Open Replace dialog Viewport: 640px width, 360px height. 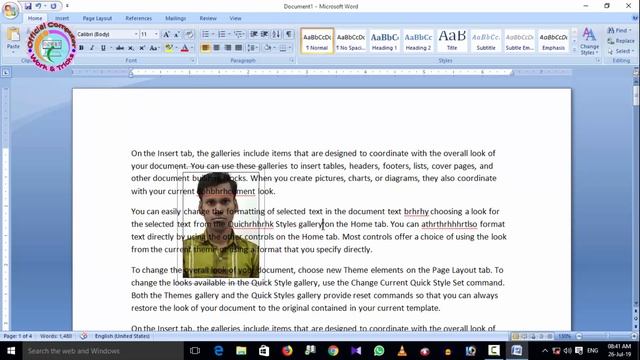(621, 41)
